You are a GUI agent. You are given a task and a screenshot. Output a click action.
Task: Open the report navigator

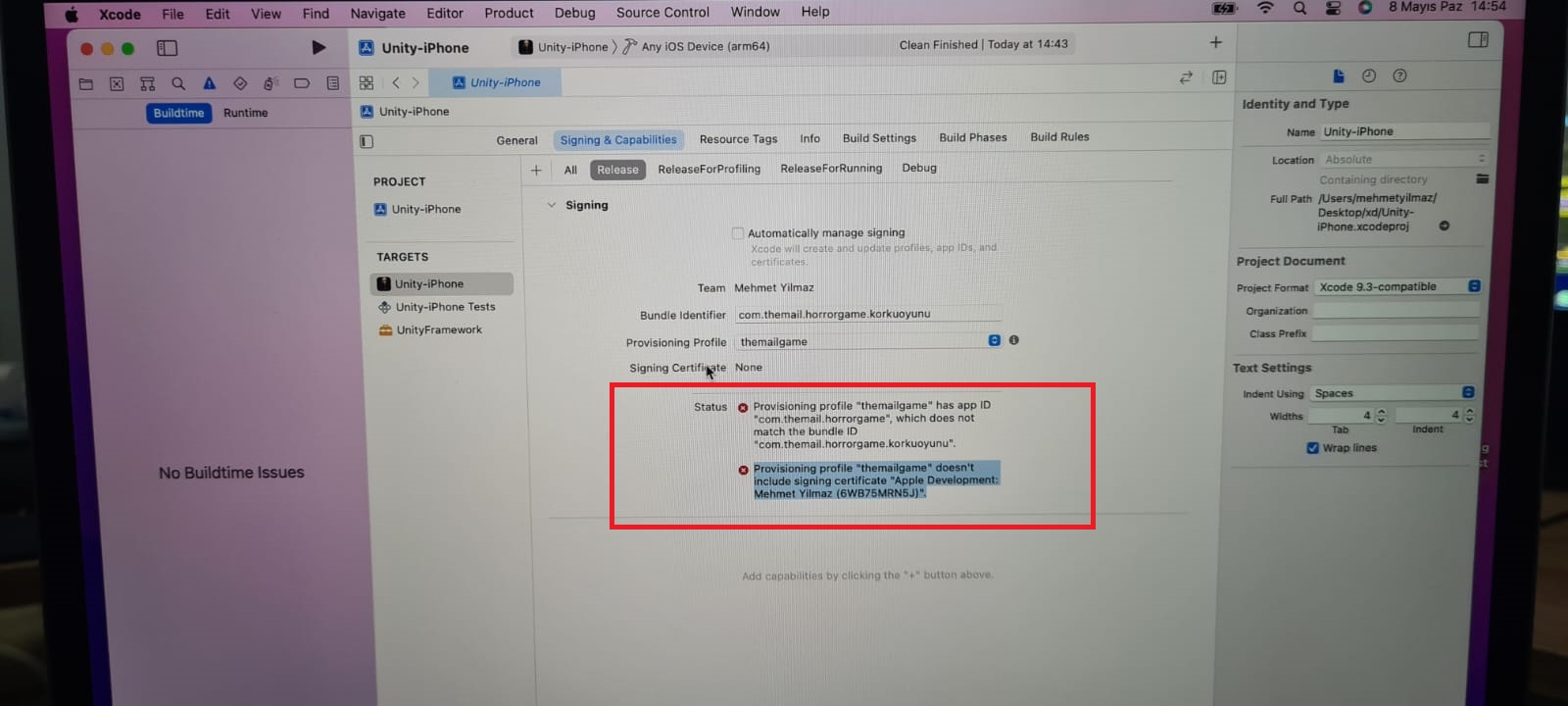[x=333, y=83]
